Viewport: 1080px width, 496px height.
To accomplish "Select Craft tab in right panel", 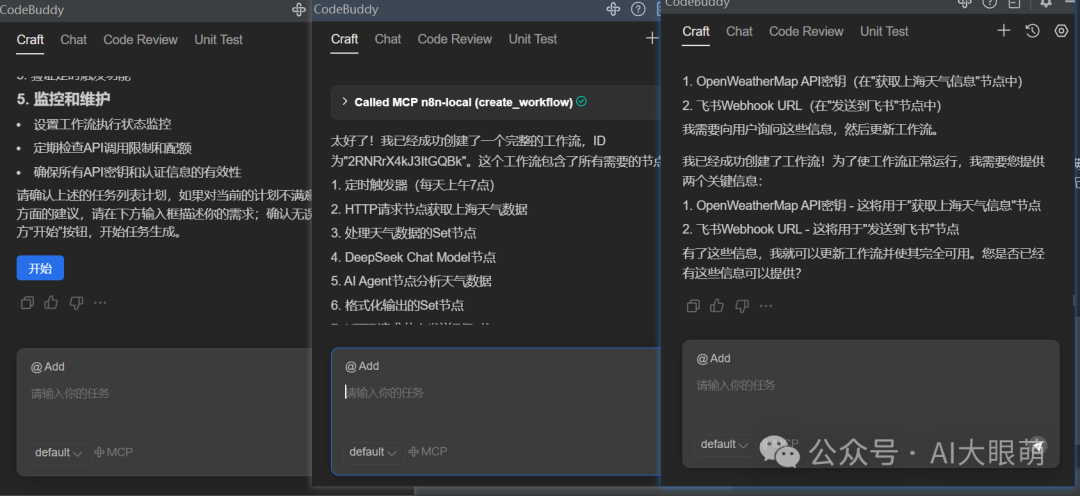I will [696, 32].
